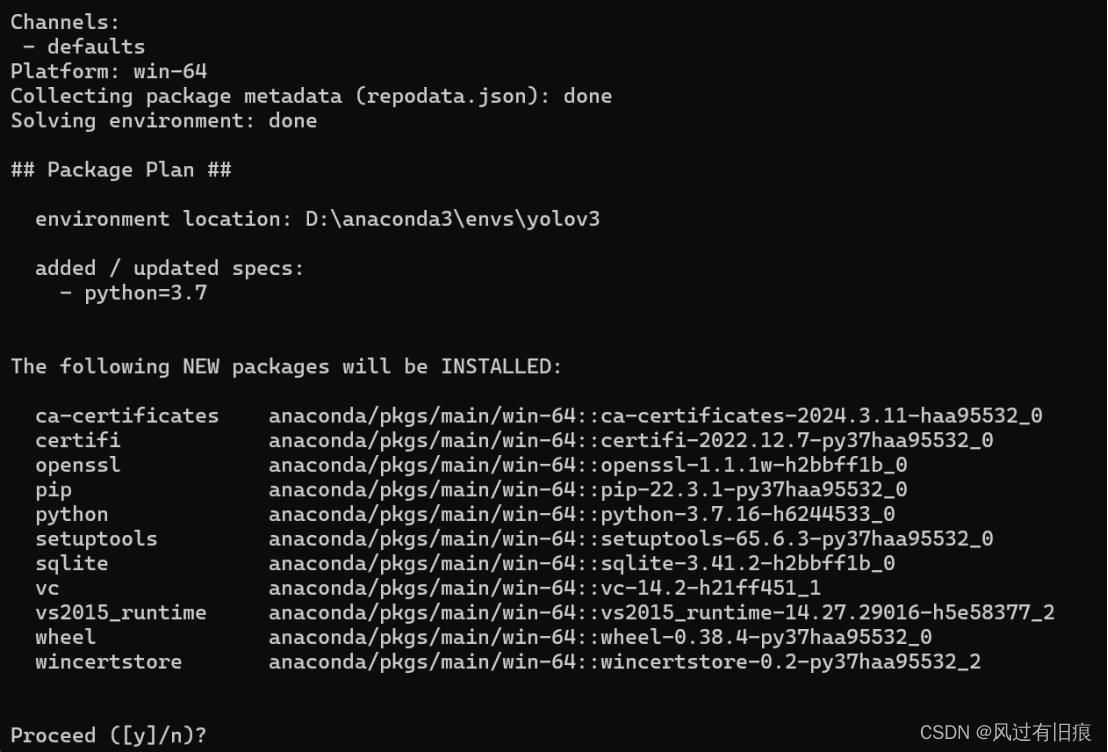Click the ## Package Plan ## heading
The width and height of the screenshot is (1108, 752).
pos(121,170)
